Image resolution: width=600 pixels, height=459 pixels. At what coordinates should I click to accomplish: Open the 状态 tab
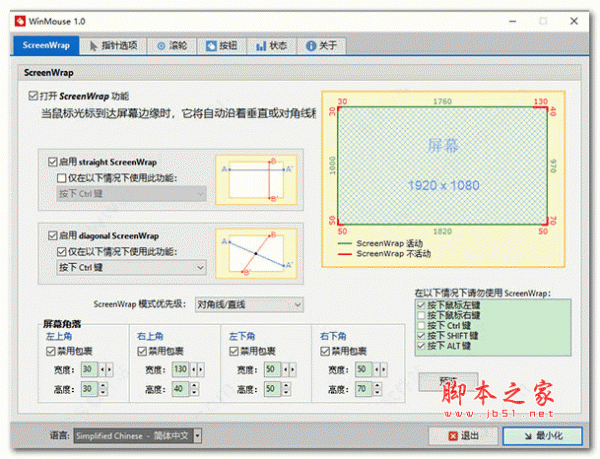271,46
